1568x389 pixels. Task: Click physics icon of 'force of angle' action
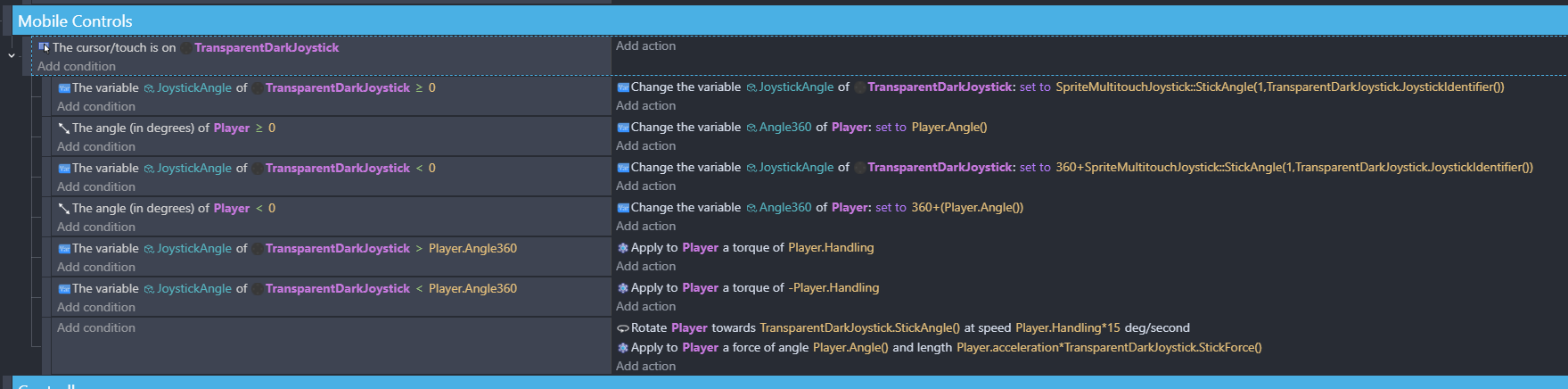click(x=623, y=348)
